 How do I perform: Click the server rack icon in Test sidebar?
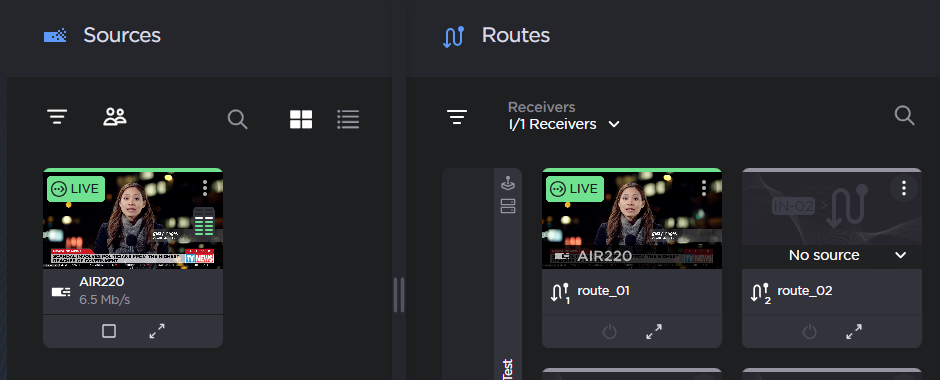(x=508, y=207)
